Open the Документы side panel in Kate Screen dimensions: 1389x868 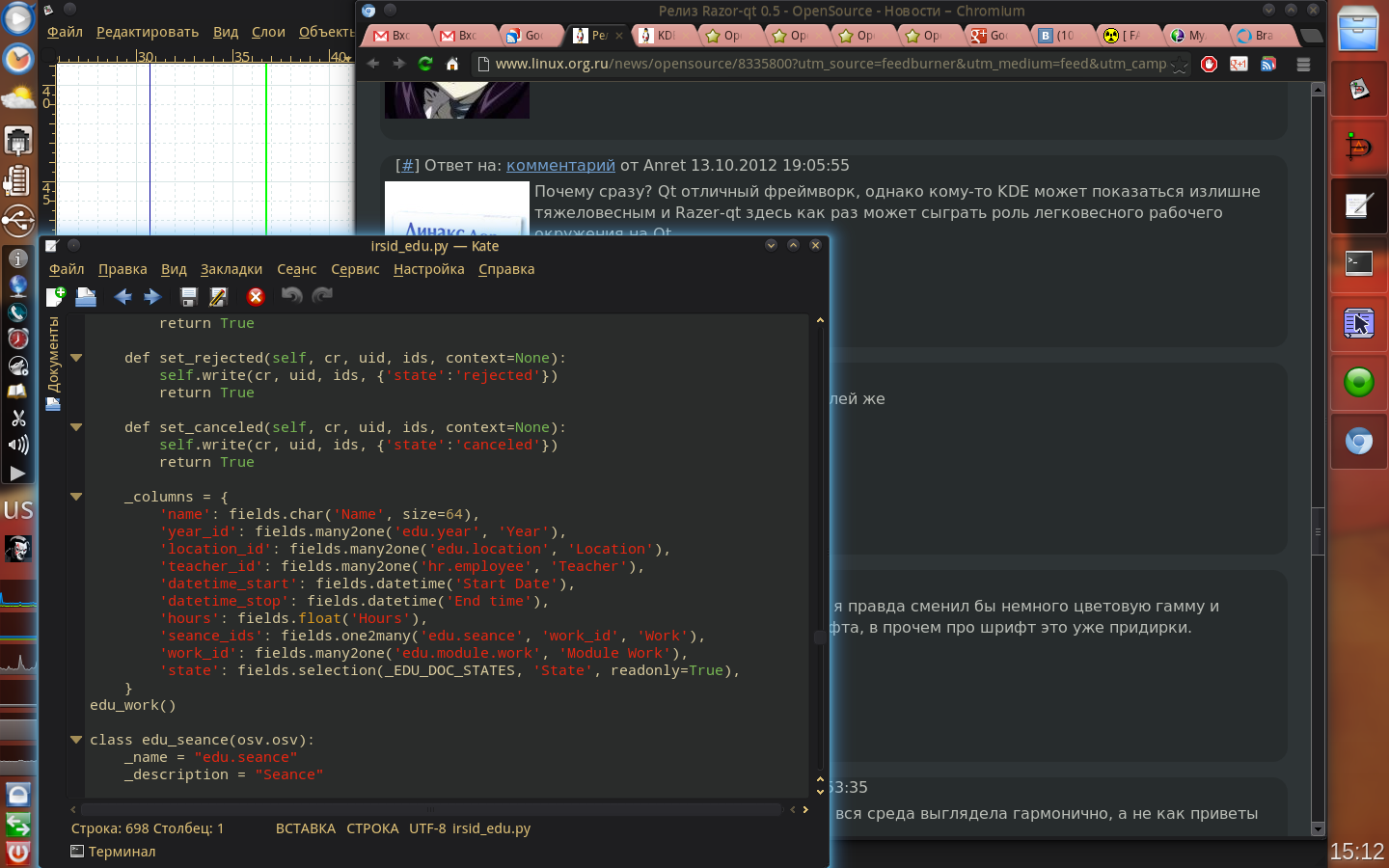tap(53, 363)
